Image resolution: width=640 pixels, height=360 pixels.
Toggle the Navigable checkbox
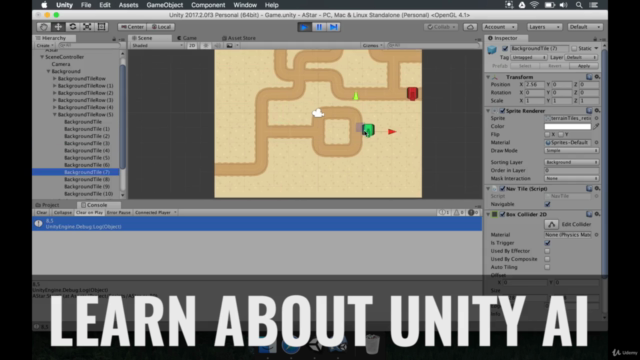tap(547, 204)
